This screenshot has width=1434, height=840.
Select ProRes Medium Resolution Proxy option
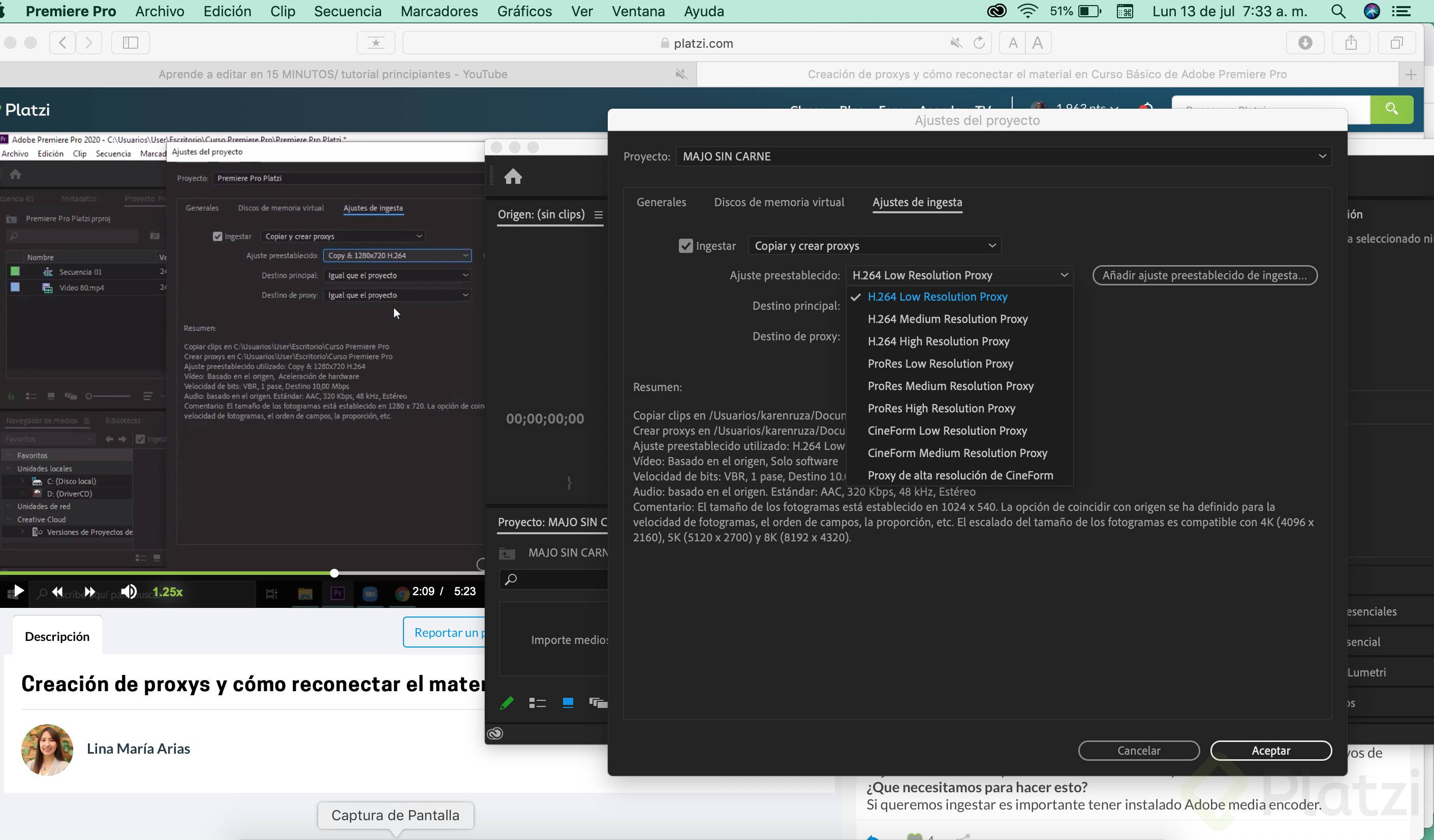[950, 386]
